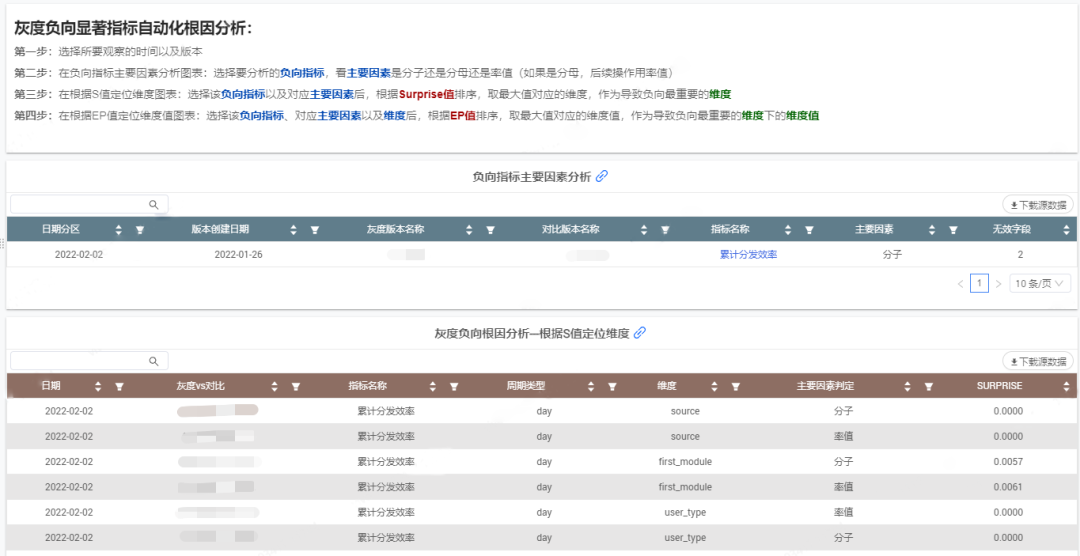The width and height of the screenshot is (1080, 556).
Task: Open the 累计分发效率 metric link
Action: click(749, 255)
